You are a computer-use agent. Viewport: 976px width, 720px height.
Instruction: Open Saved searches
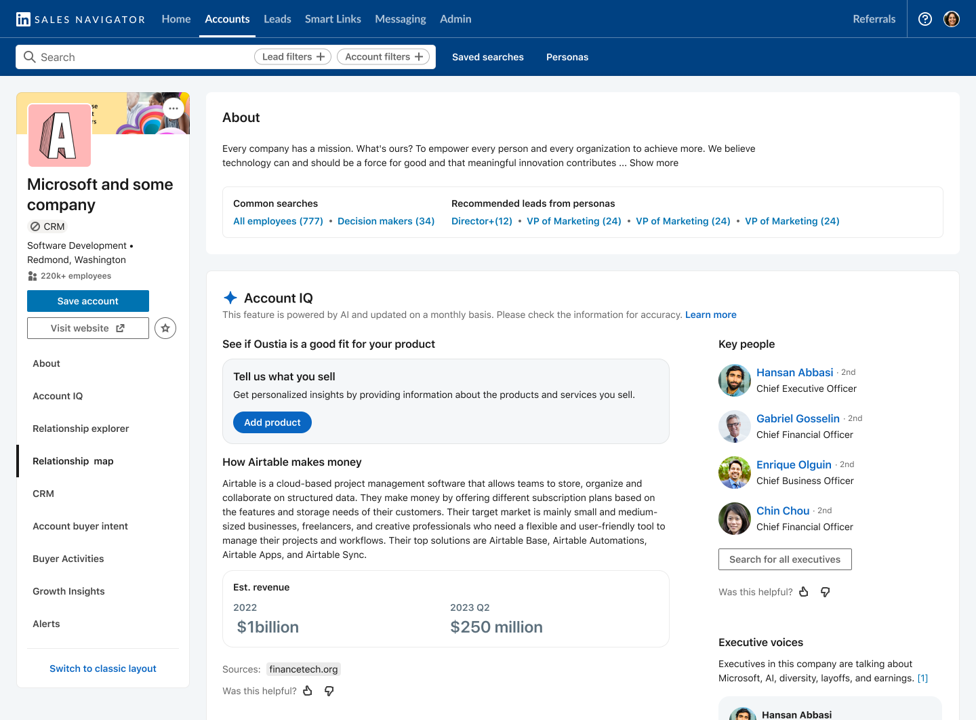[x=488, y=57]
